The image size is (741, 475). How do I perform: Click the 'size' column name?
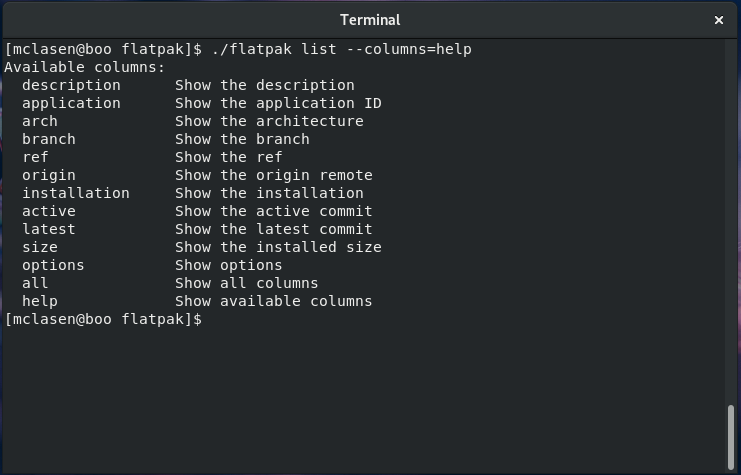(40, 247)
